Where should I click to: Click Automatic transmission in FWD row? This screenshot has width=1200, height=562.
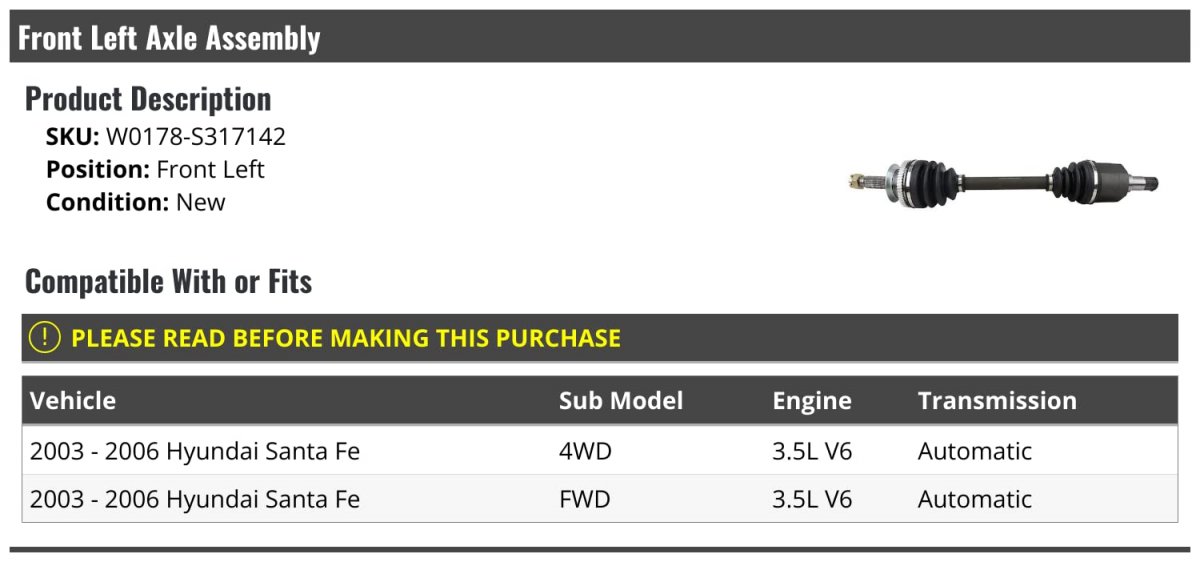975,499
